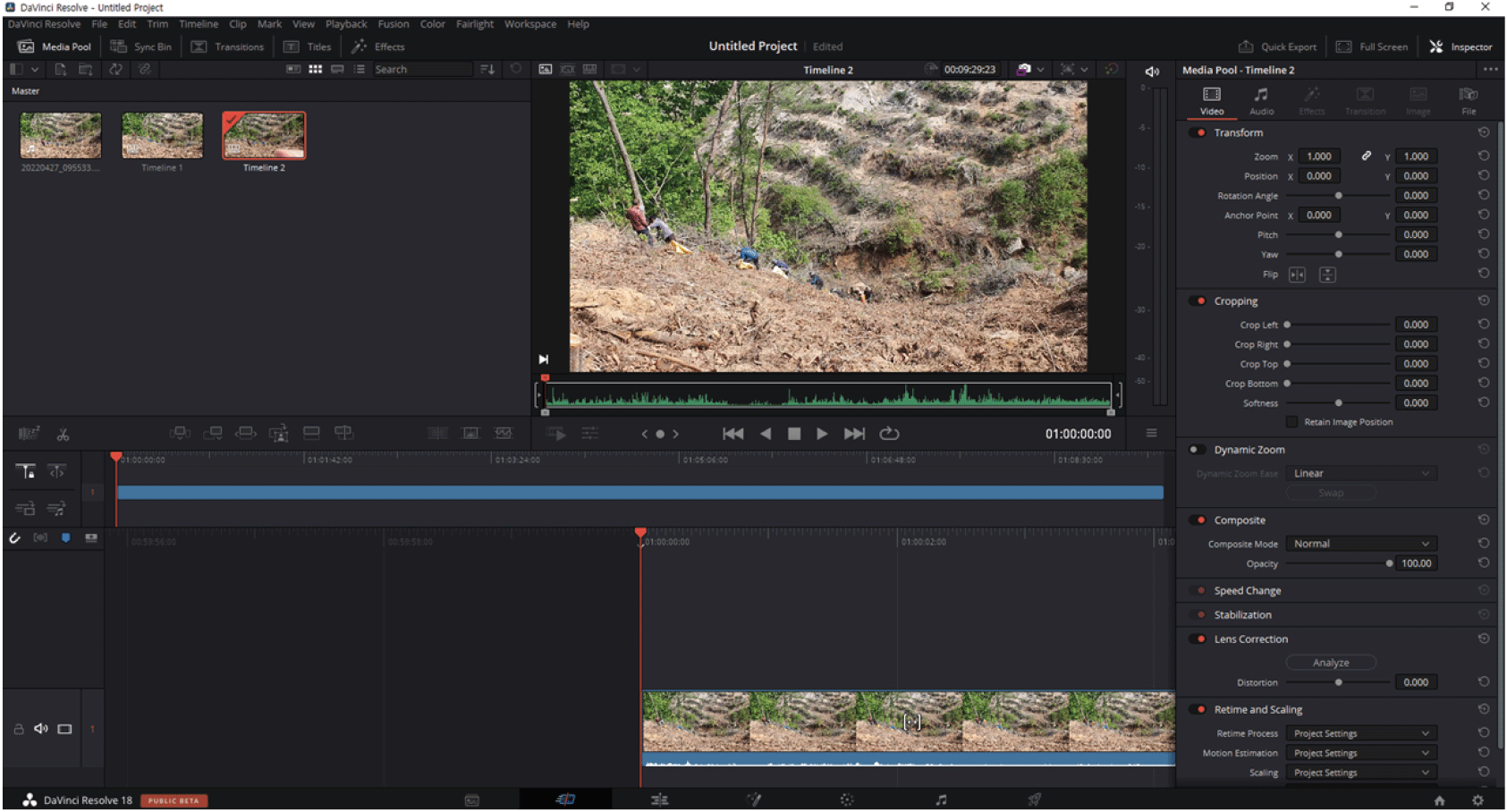Select the split clip scissors tool
The height and width of the screenshot is (812, 1507).
point(63,435)
